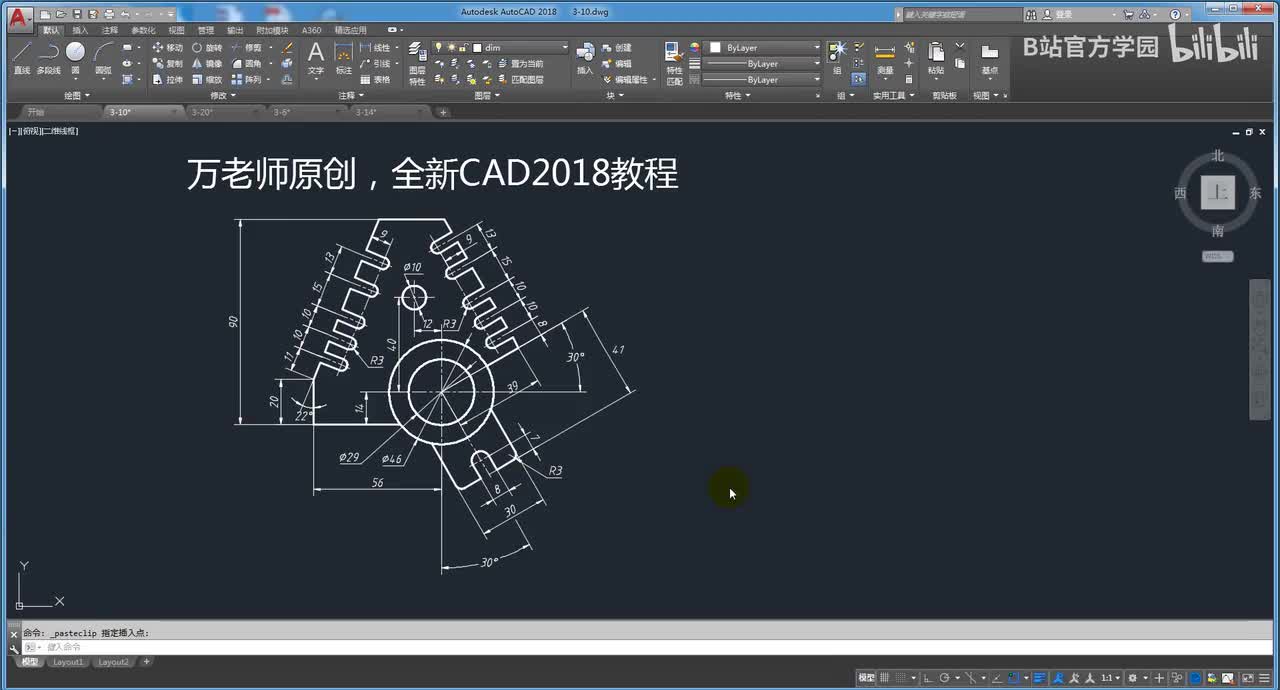Open the 3-20 drawing file tab
This screenshot has width=1280, height=690.
(225, 112)
